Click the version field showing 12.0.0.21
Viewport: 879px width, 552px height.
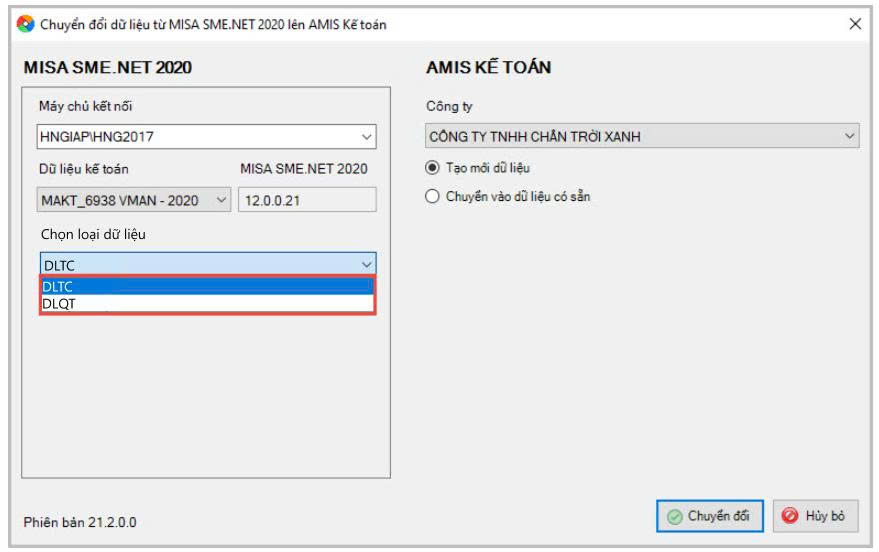click(x=307, y=200)
